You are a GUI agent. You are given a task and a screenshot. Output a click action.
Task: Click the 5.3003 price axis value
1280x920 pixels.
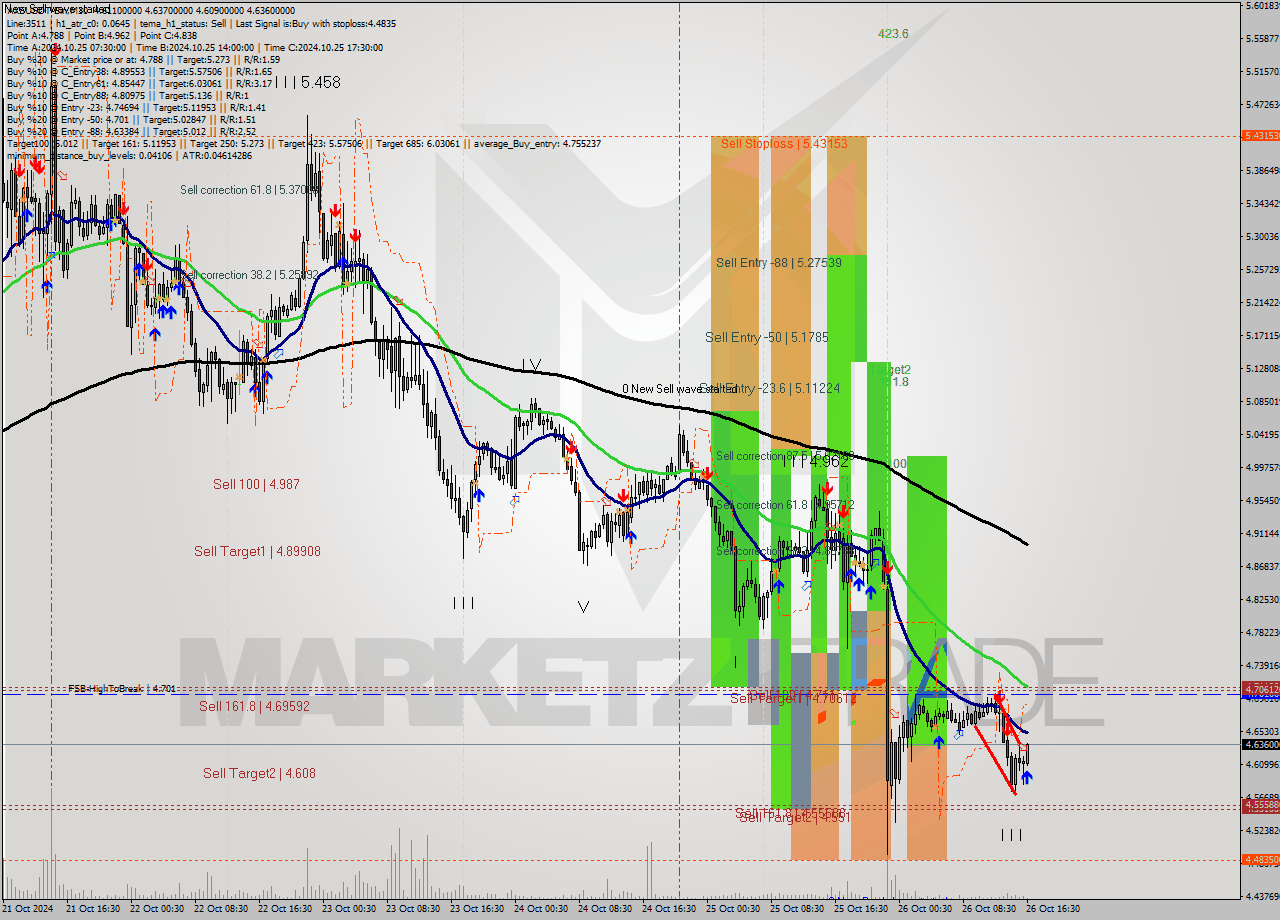pyautogui.click(x=1262, y=236)
